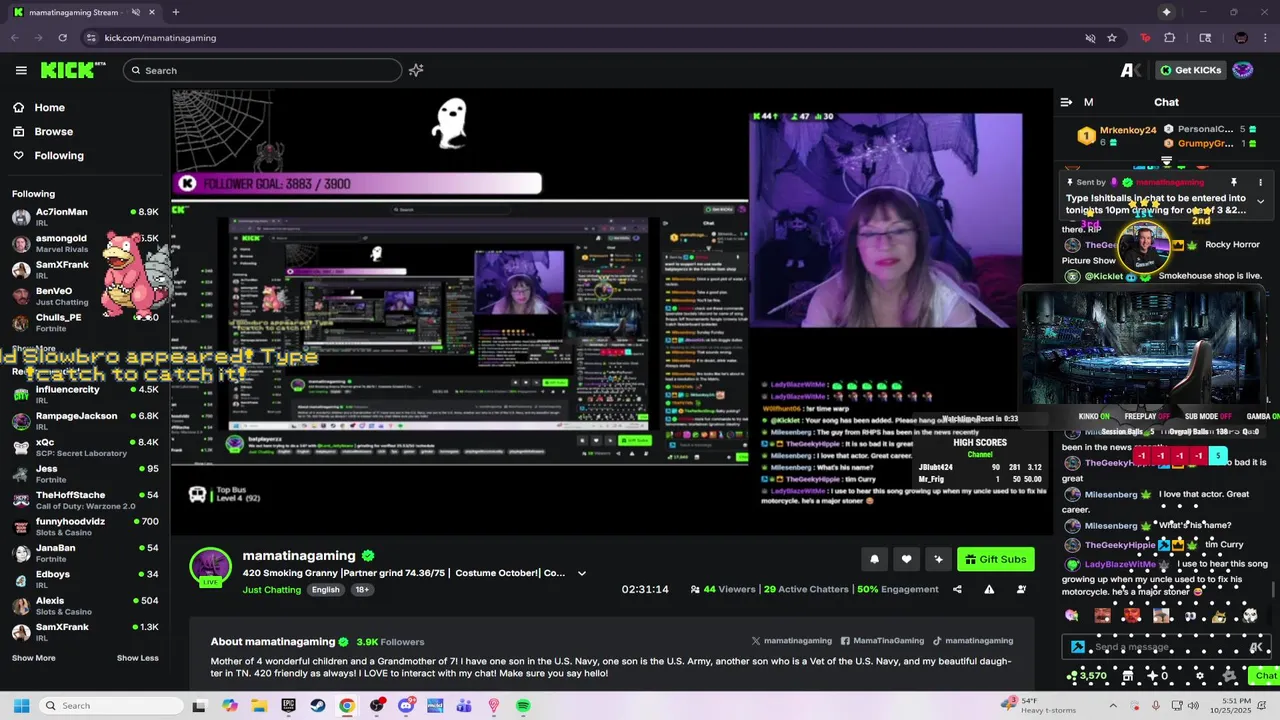The image size is (1280, 720).
Task: Click the mamatinagaming channel name
Action: [x=299, y=556]
